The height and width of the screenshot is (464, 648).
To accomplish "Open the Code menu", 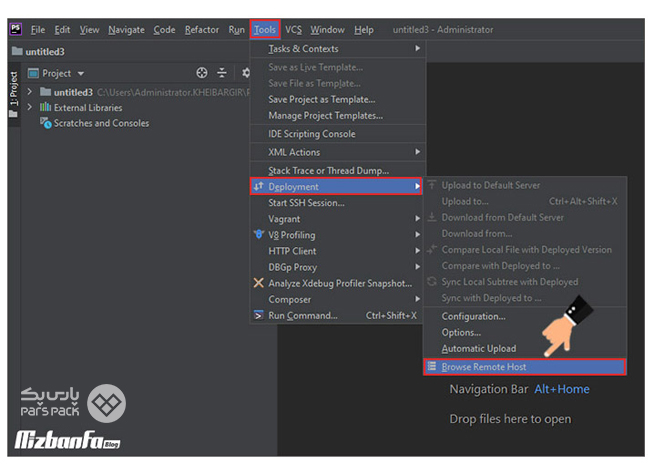I will pos(164,30).
